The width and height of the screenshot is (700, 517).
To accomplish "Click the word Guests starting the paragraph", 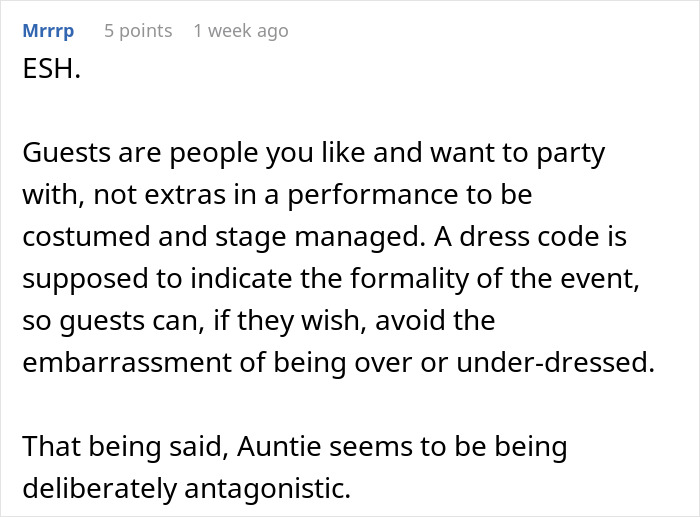I will tap(62, 156).
